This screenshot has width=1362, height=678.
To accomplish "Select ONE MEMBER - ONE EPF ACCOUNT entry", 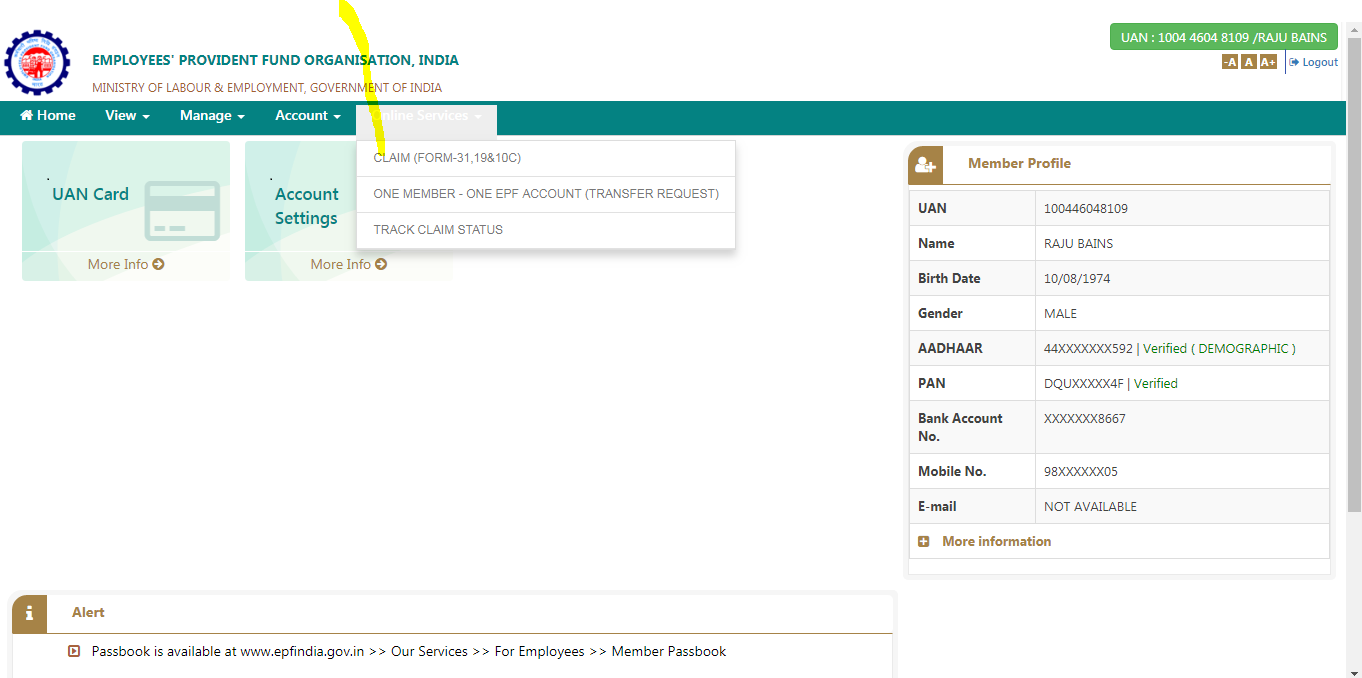I will tap(546, 194).
